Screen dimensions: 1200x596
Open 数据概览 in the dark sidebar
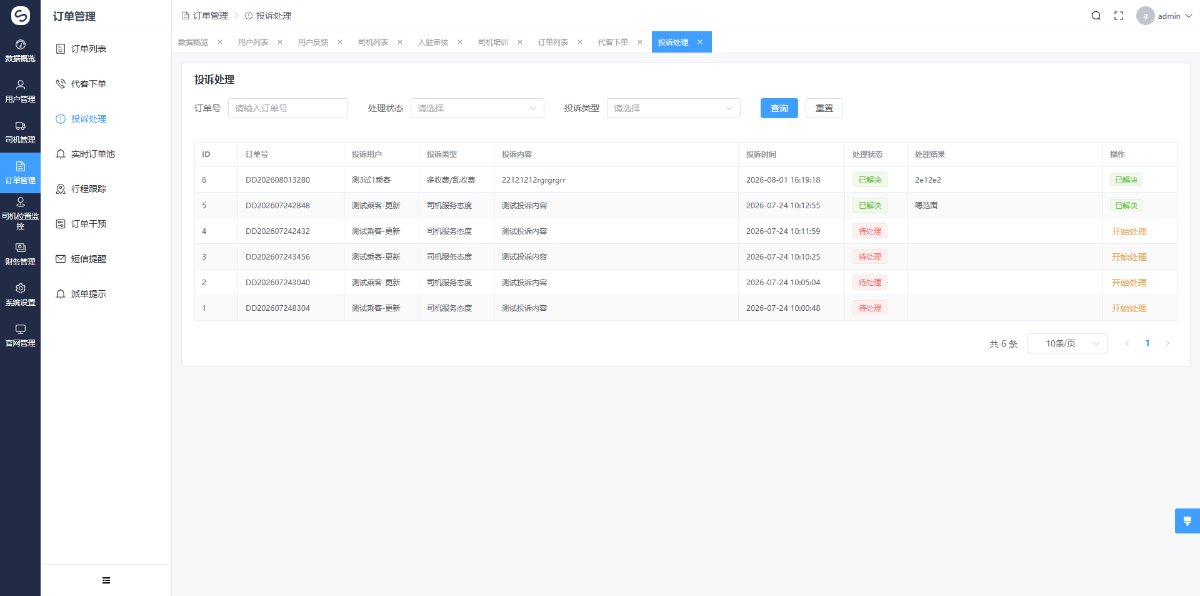coord(20,51)
